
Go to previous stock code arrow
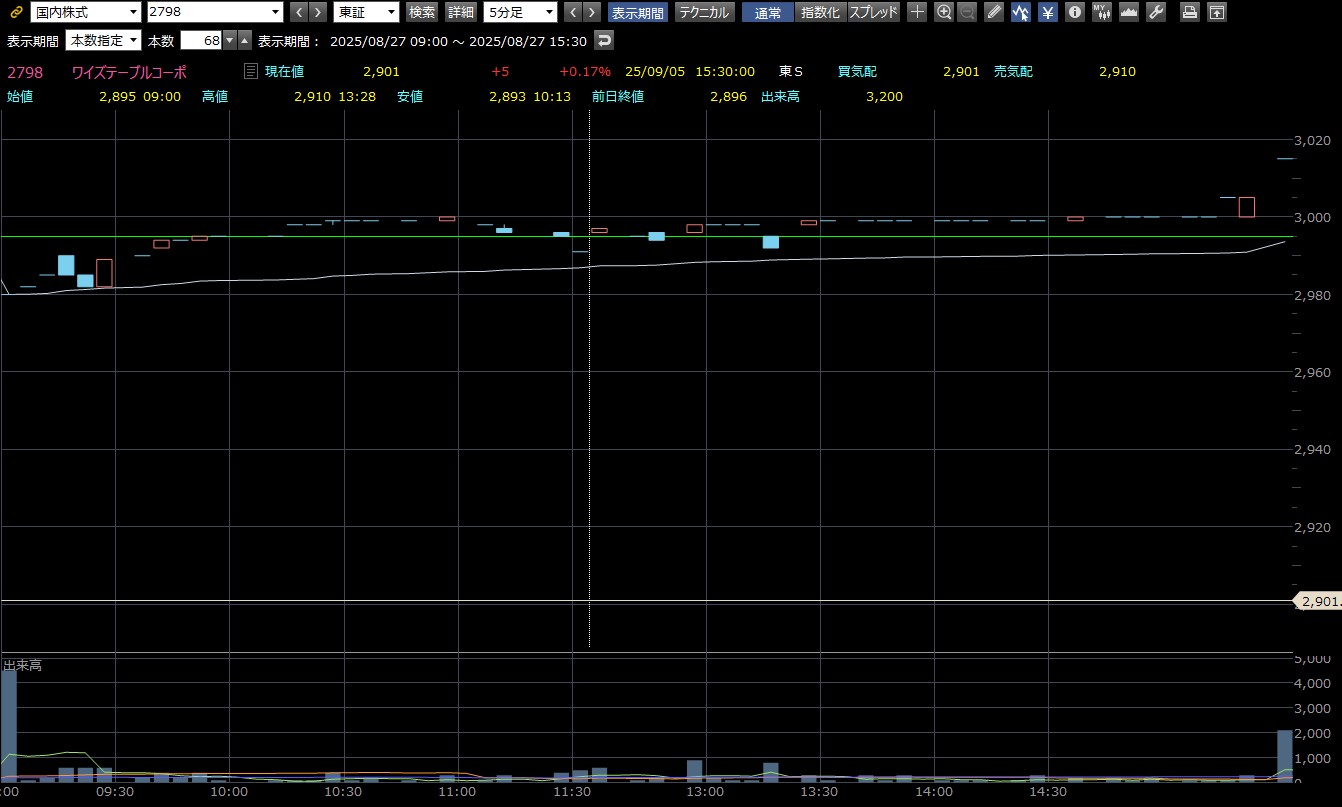(x=299, y=12)
